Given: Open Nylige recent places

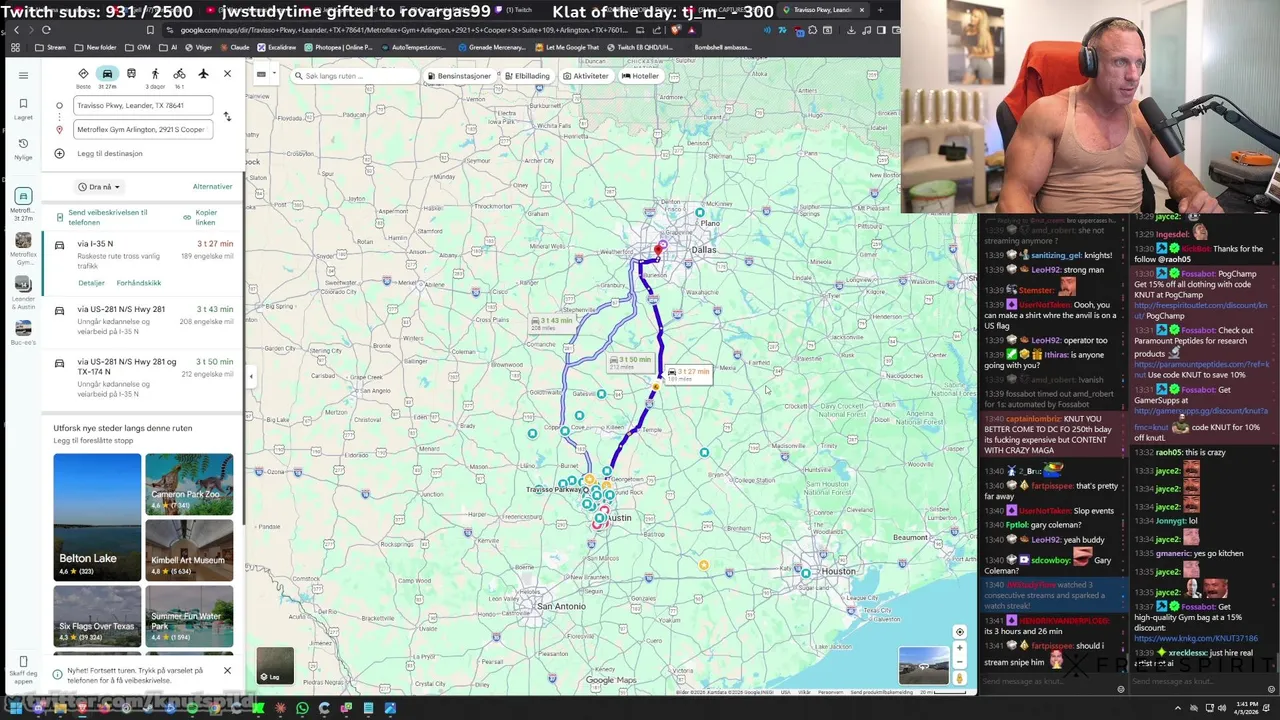Looking at the screenshot, I should click(23, 148).
